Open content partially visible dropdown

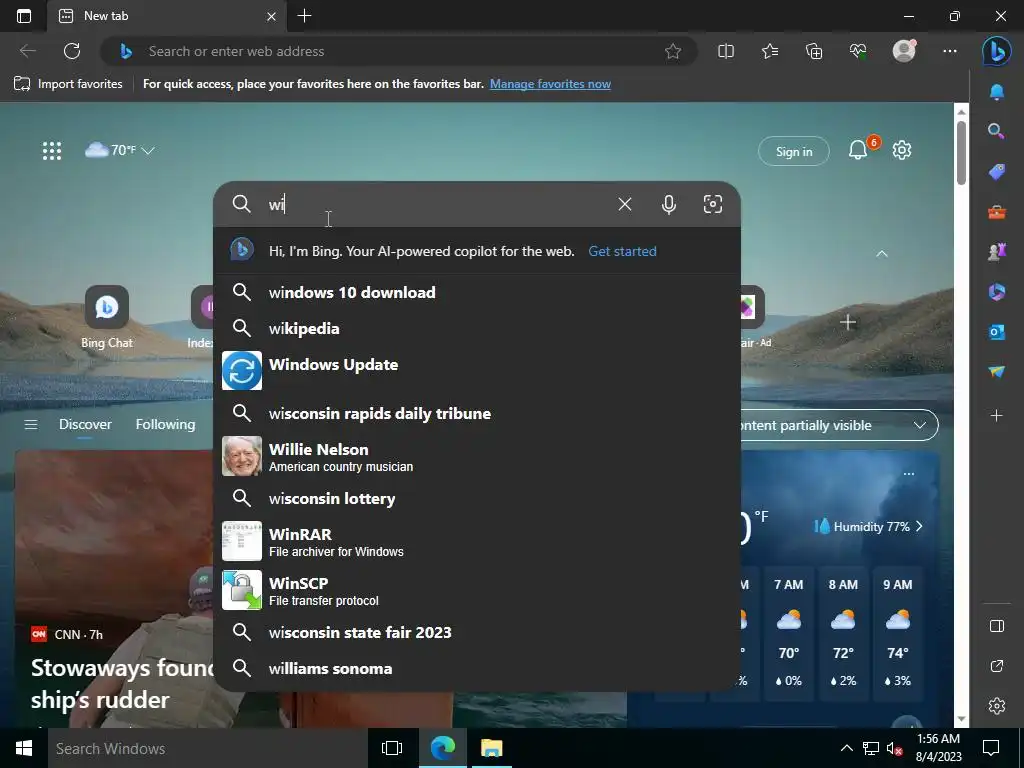[839, 425]
